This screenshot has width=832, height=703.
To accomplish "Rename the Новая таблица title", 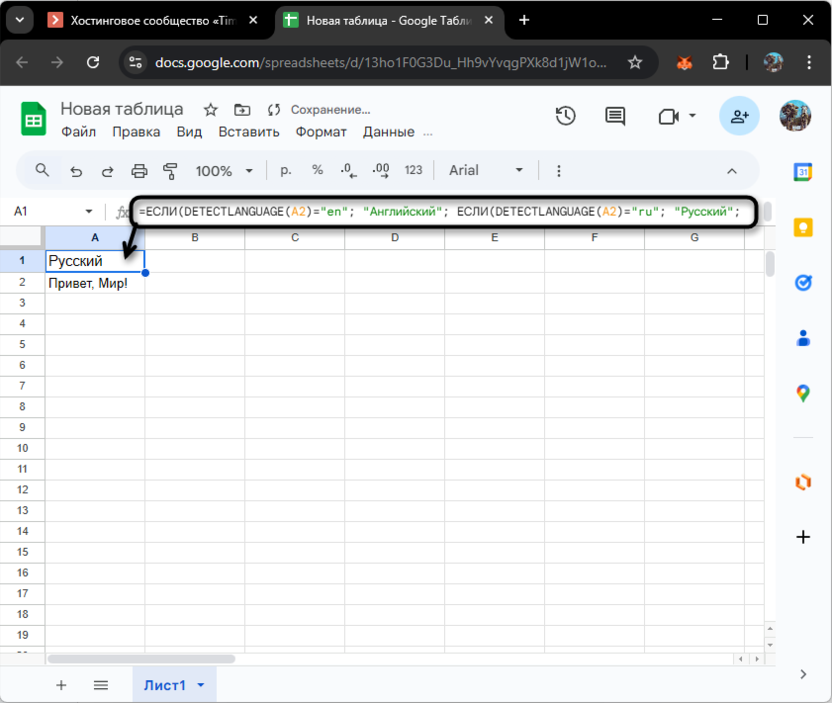I will coord(122,109).
